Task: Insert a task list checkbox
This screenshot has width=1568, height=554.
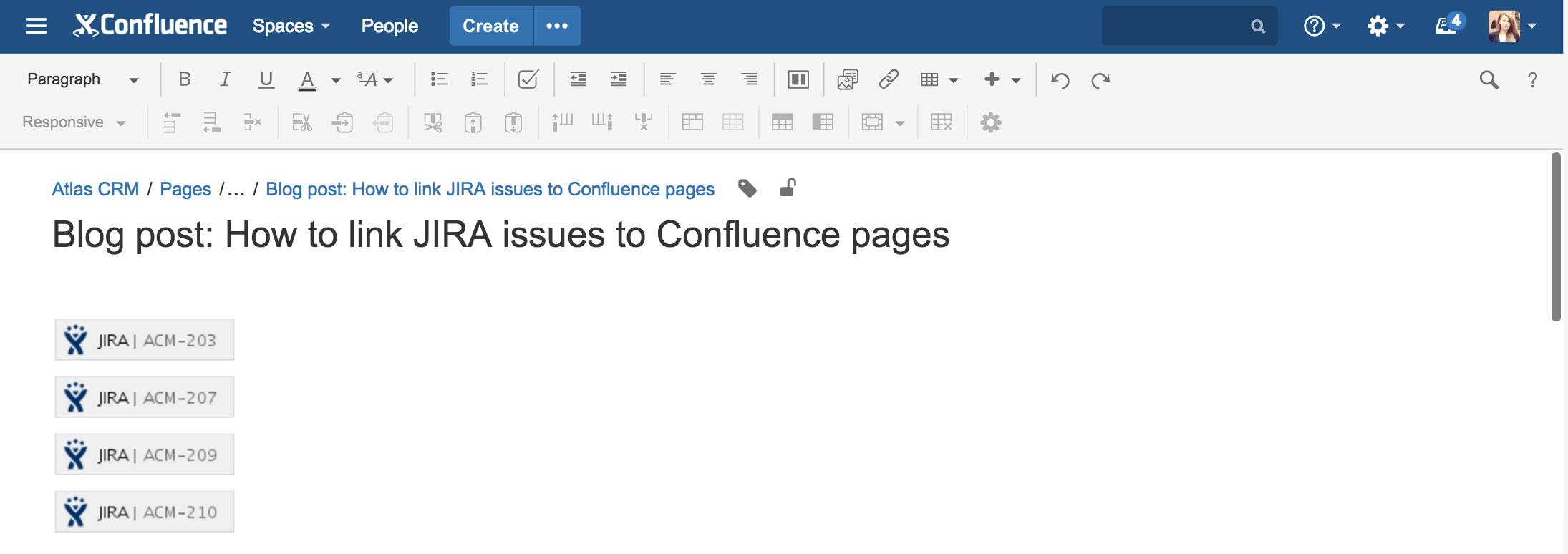Action: tap(528, 79)
